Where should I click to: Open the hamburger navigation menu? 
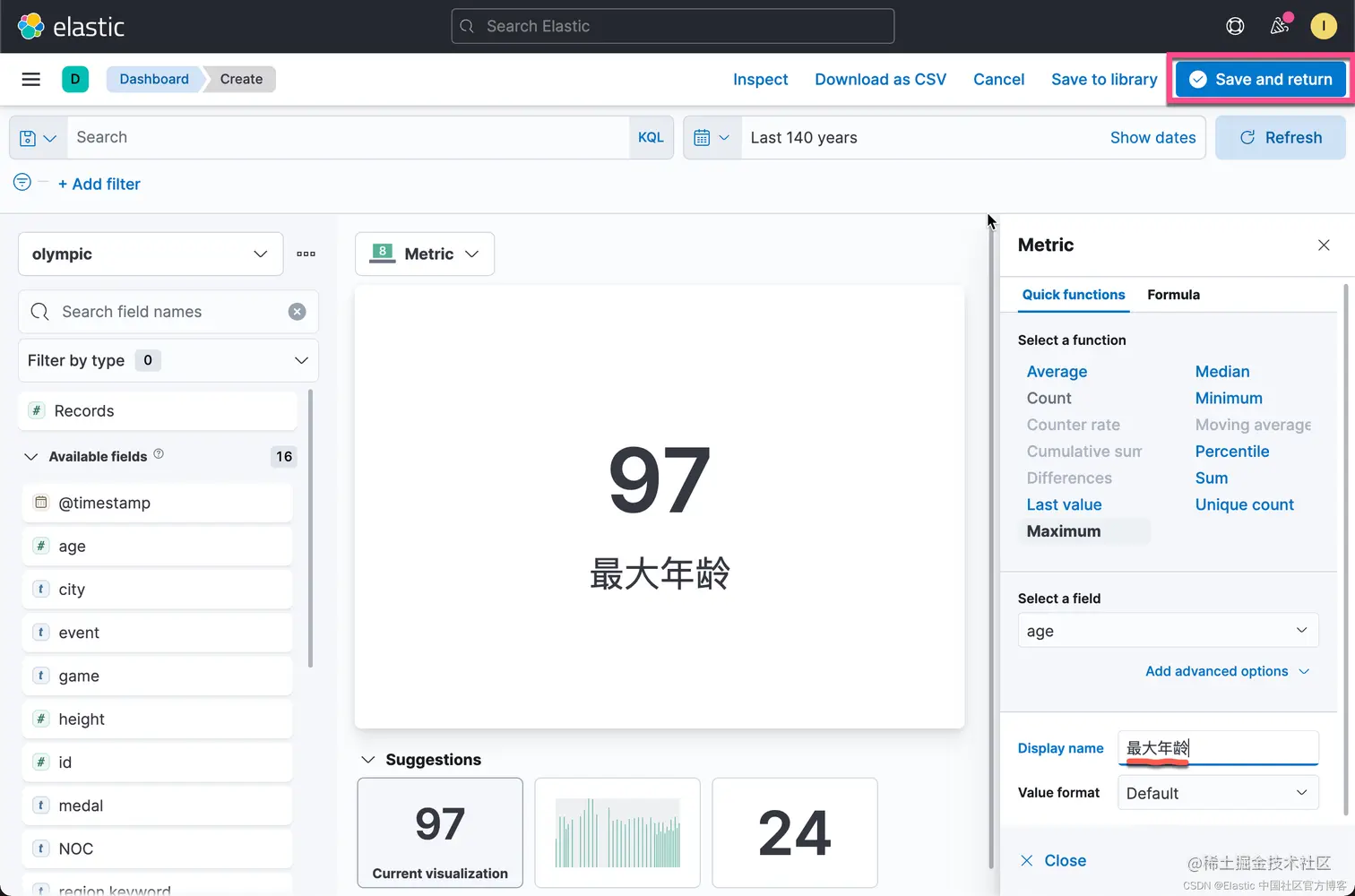[30, 79]
